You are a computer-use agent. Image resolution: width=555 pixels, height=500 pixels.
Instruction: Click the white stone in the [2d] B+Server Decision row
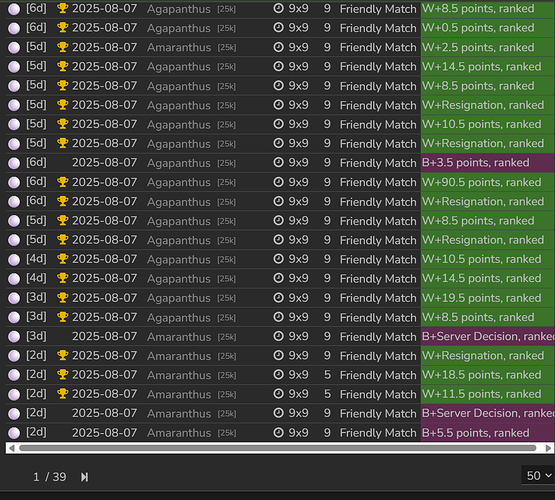tap(14, 414)
